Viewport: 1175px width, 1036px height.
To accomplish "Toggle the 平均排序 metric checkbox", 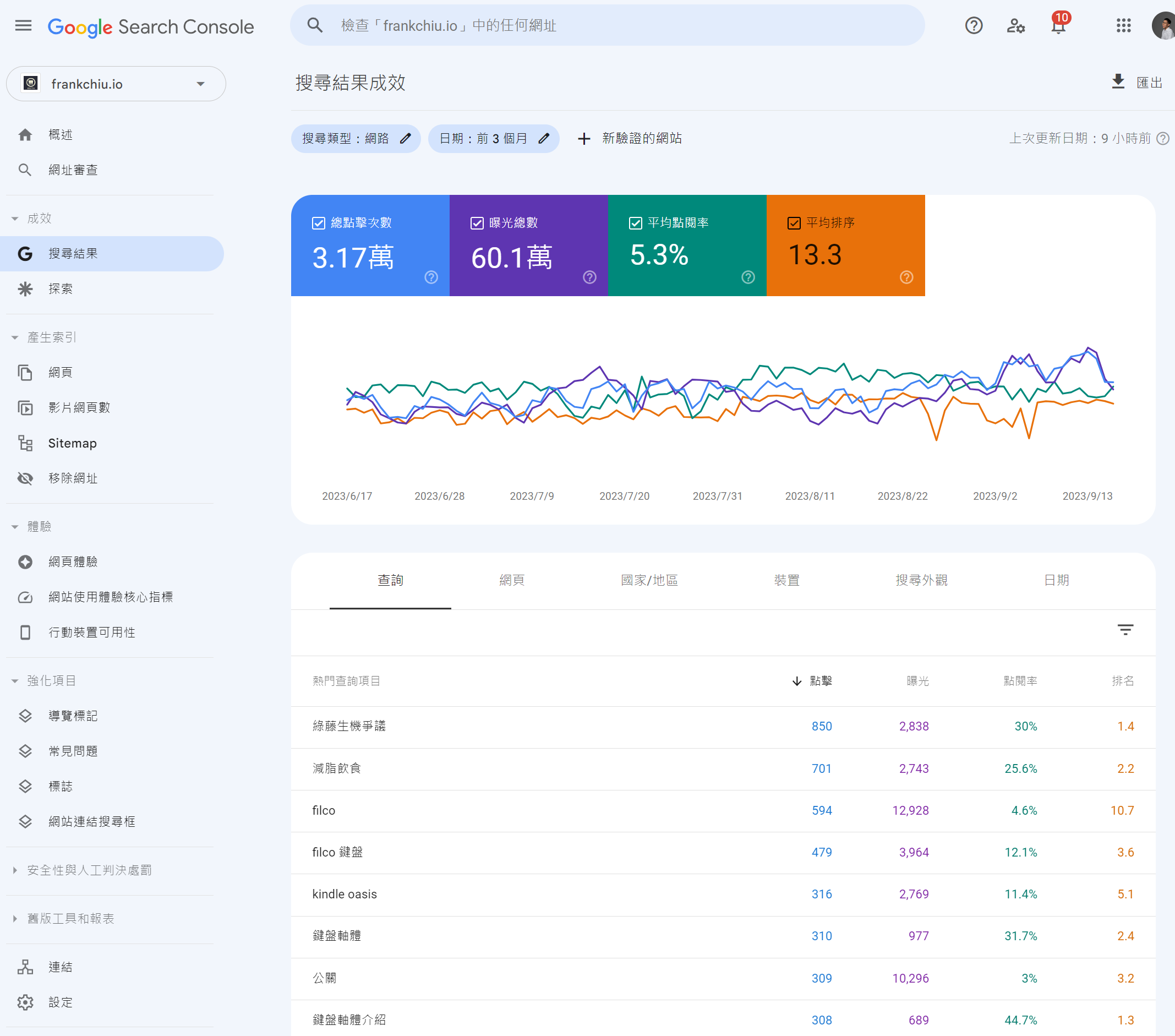I will (x=794, y=223).
